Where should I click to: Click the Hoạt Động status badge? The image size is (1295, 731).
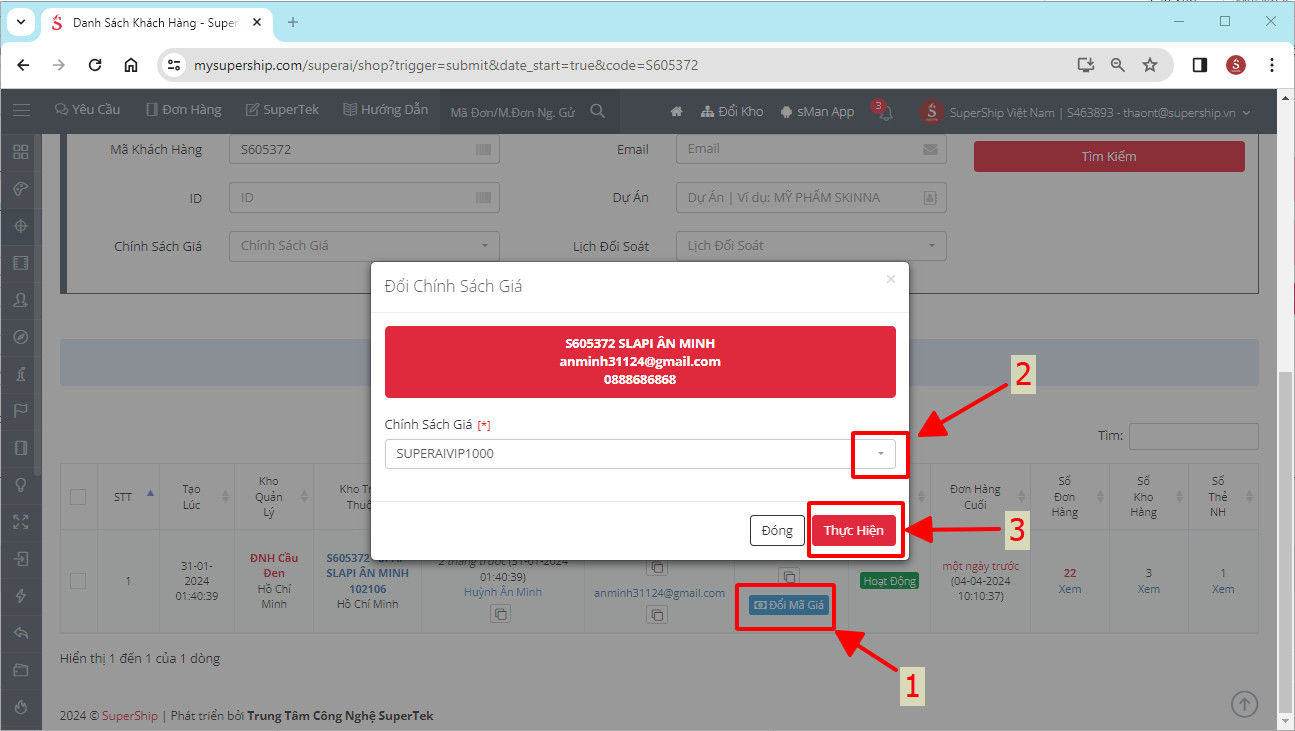click(889, 581)
